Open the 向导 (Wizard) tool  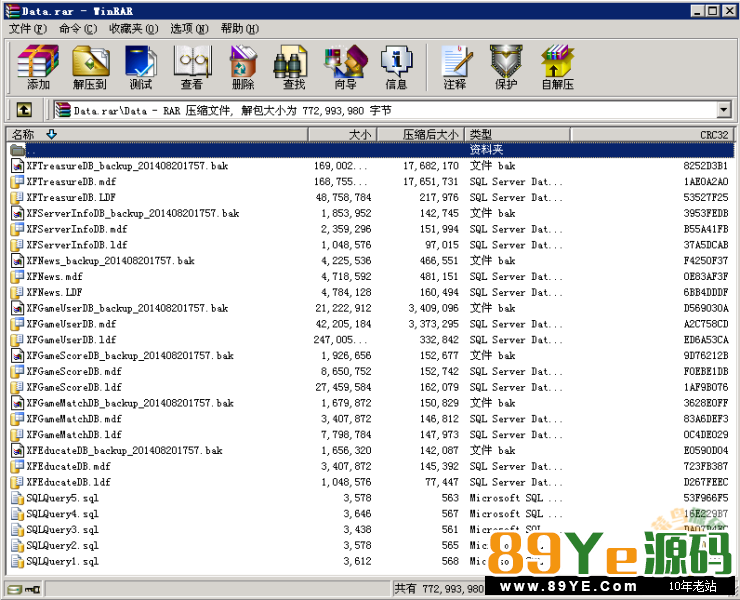tap(345, 68)
